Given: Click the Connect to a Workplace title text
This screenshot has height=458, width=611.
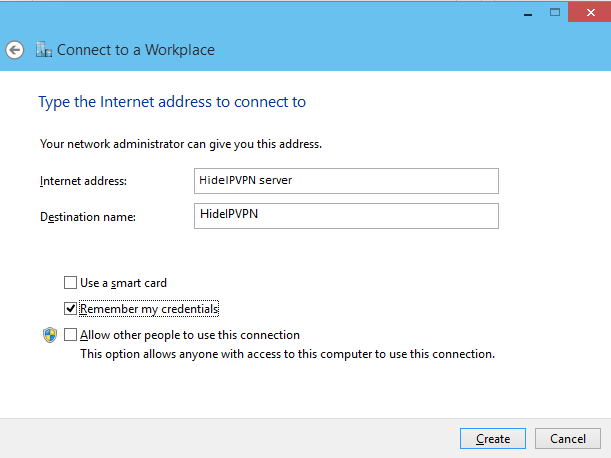Looking at the screenshot, I should click(x=136, y=50).
